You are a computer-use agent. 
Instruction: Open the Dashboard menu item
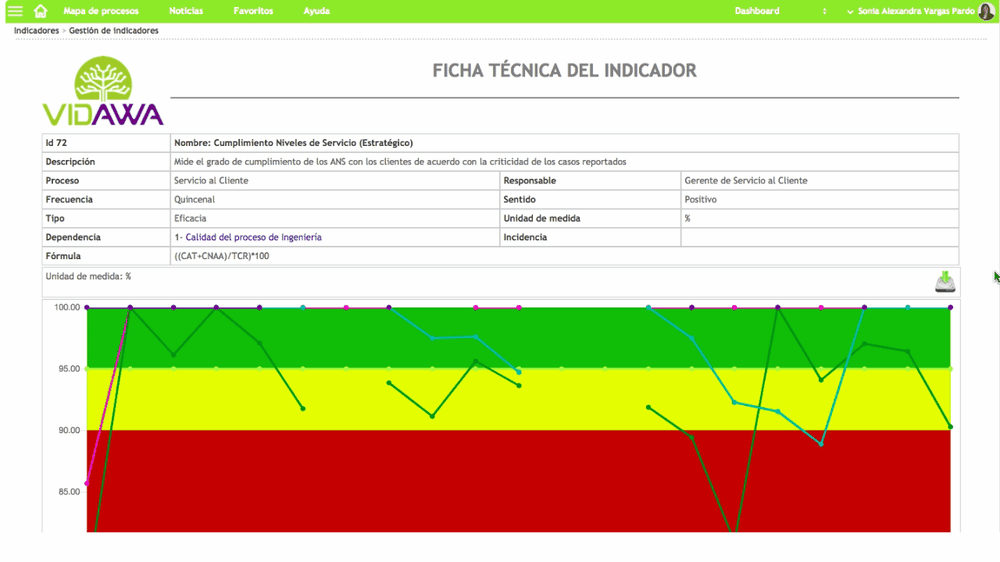(x=756, y=11)
